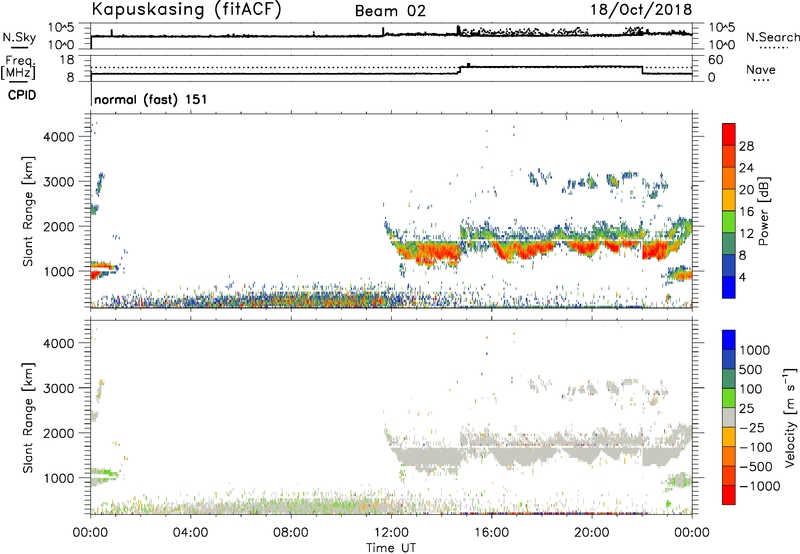Select the Time UT axis title

[391, 548]
